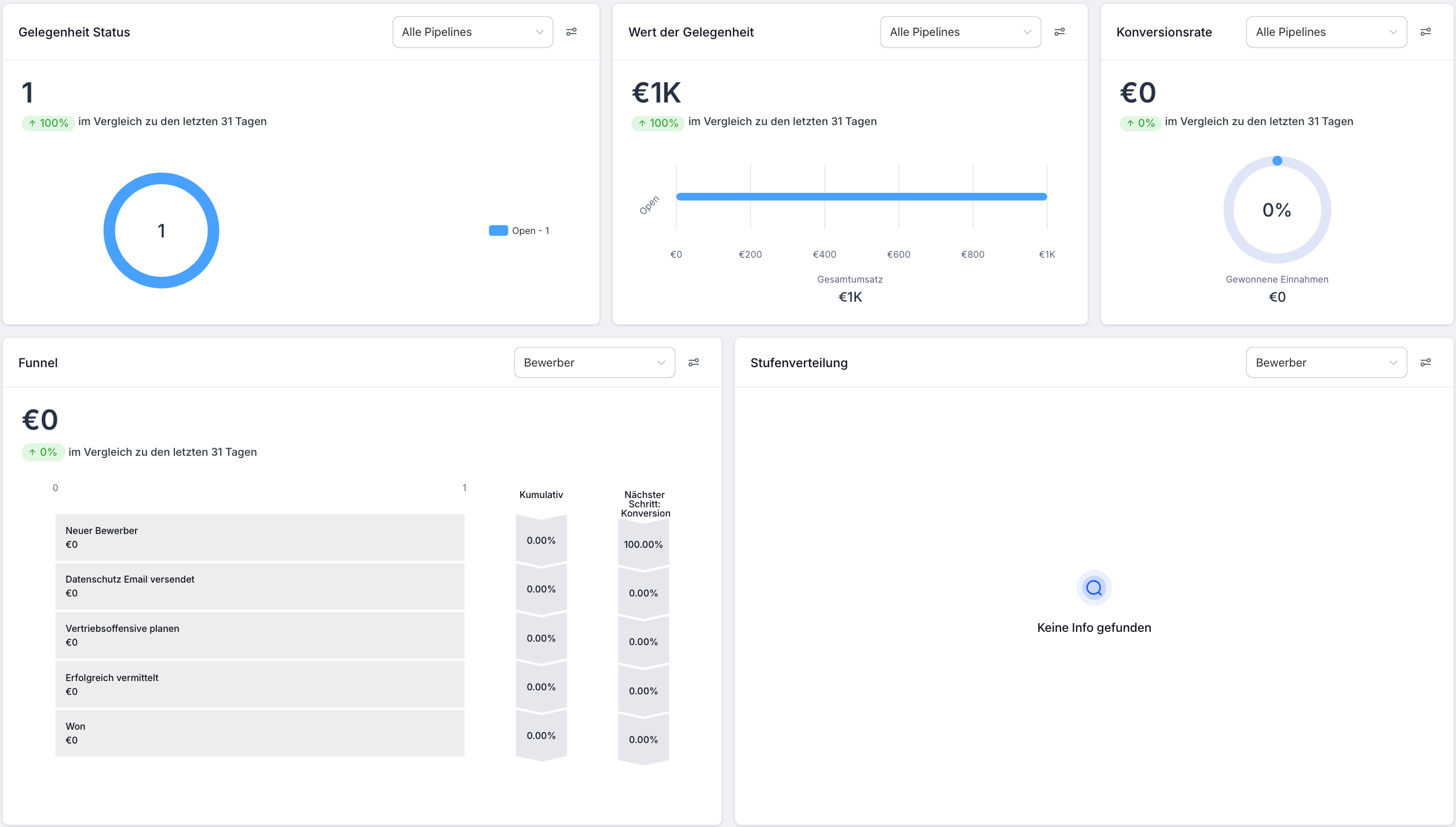Open the Bewerber dropdown on the Funnel widget
The height and width of the screenshot is (827, 1456).
pyautogui.click(x=594, y=362)
